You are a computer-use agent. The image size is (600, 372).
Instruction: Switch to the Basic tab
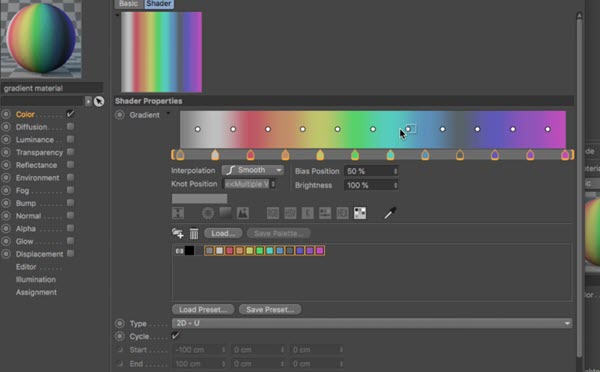click(x=129, y=4)
